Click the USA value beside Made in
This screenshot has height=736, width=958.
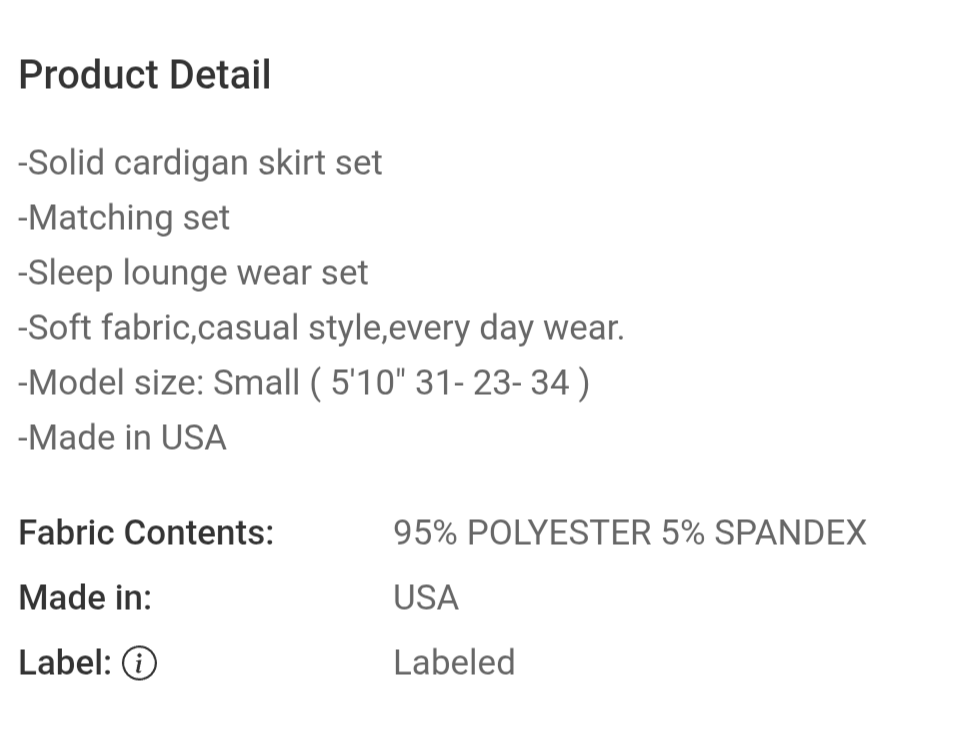(426, 597)
